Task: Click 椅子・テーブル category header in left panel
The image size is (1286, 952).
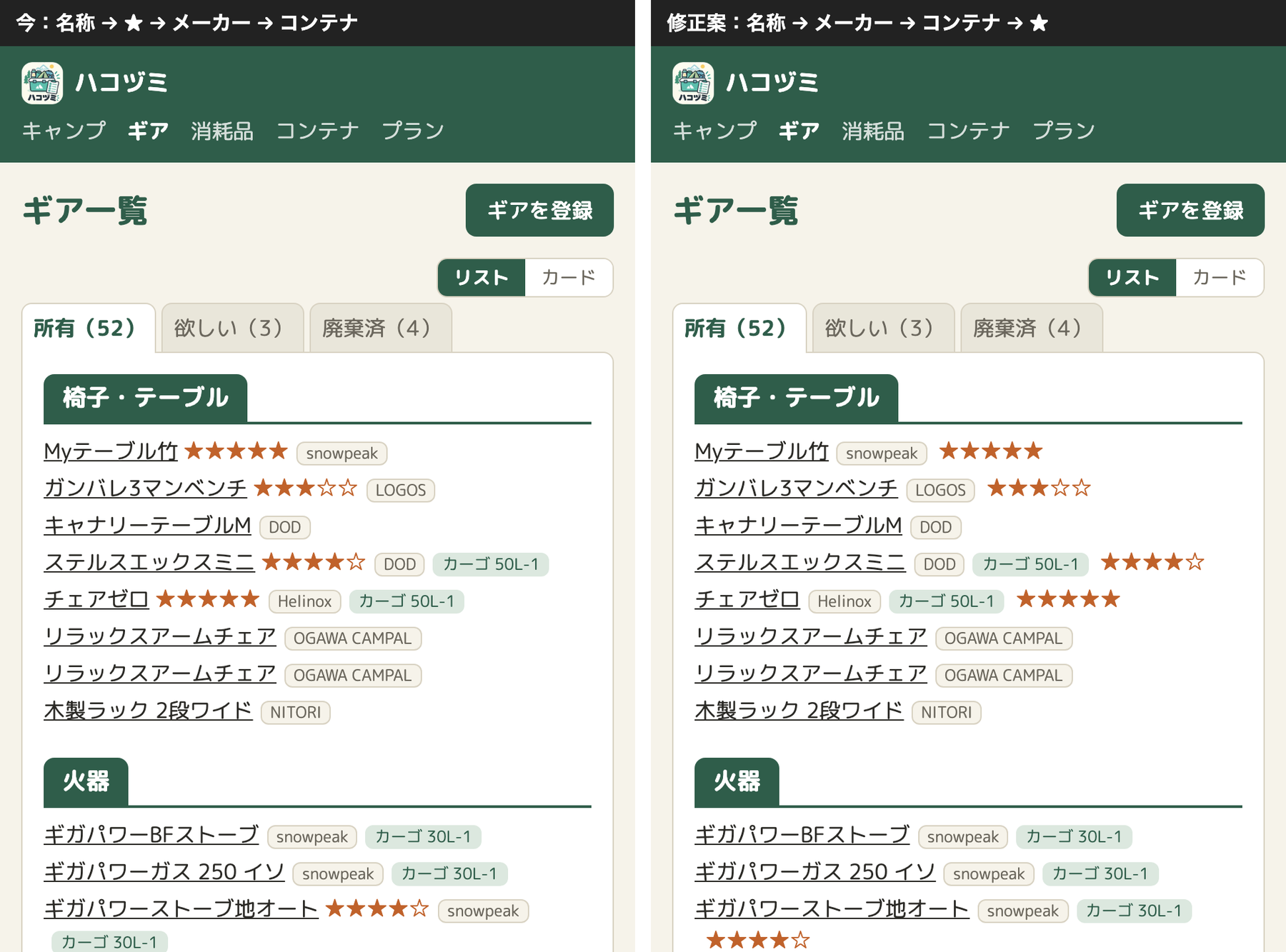Action: point(146,398)
